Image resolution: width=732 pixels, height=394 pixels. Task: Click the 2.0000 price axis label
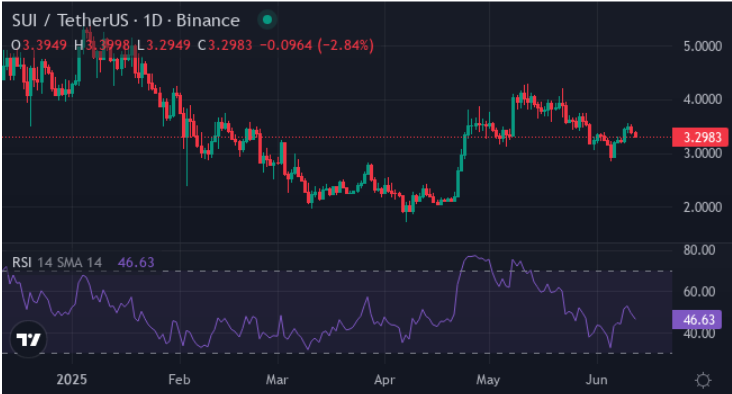pos(703,207)
